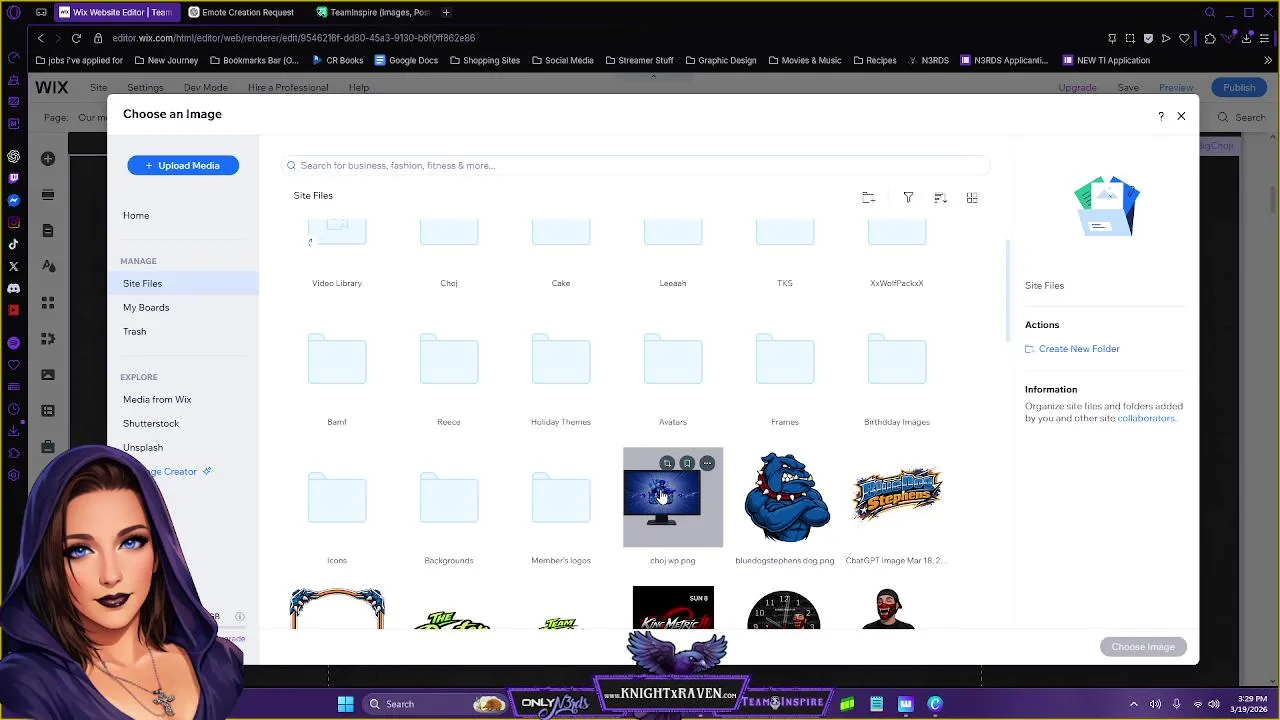1280x720 pixels.
Task: Open the more options dots on choj wp.png
Action: (707, 463)
